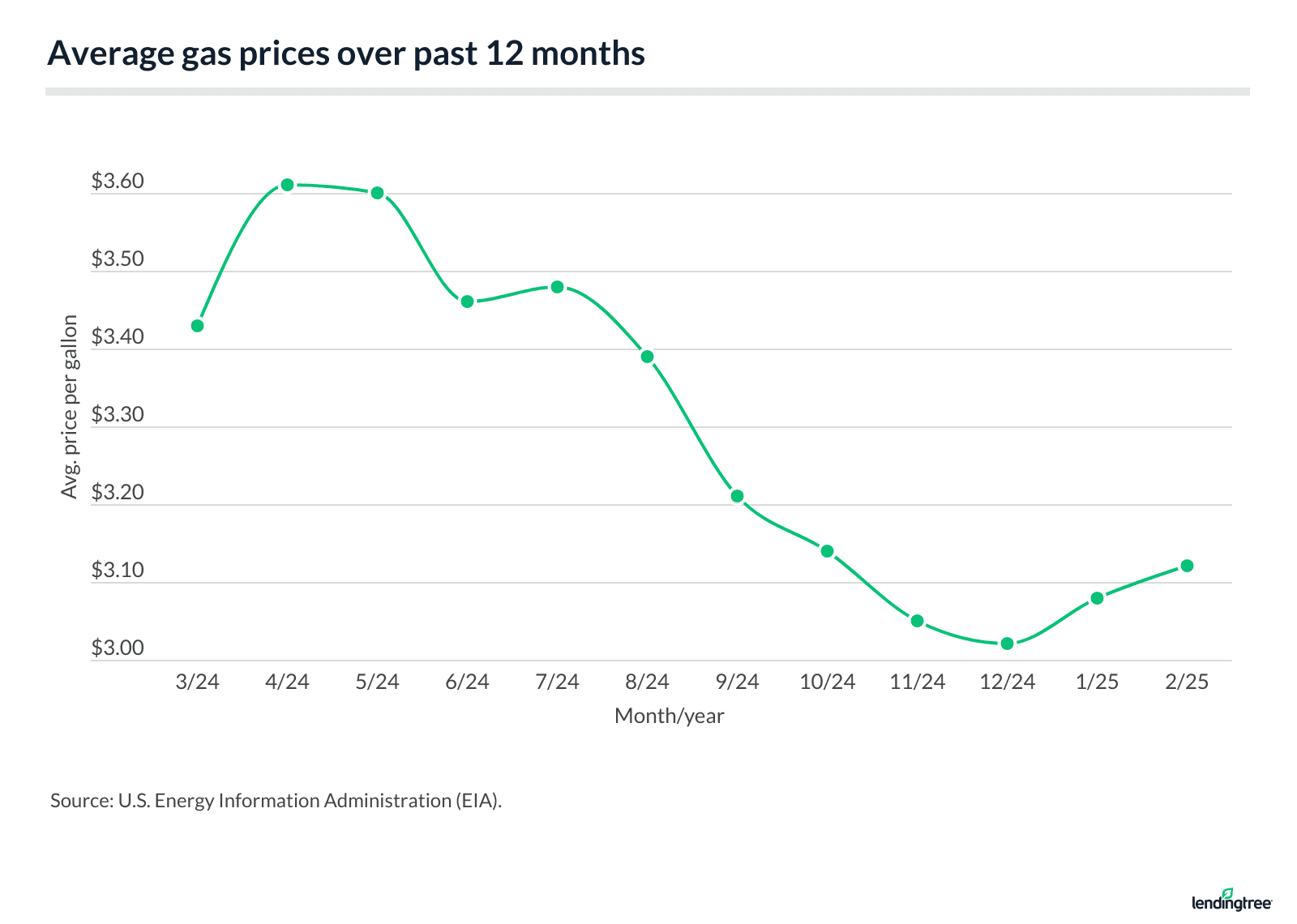1297x924 pixels.
Task: Click the LendingTree logo
Action: (x=1231, y=900)
